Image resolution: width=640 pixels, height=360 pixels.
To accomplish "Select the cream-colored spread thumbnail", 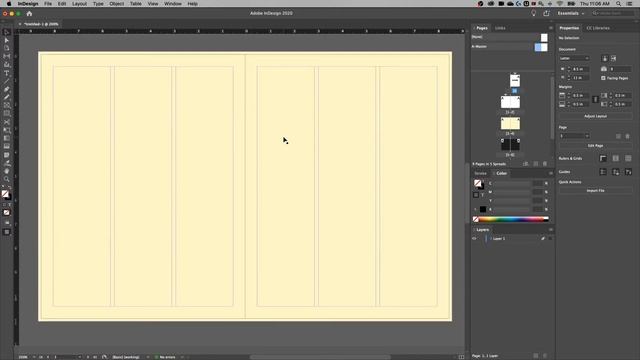I will click(x=510, y=124).
